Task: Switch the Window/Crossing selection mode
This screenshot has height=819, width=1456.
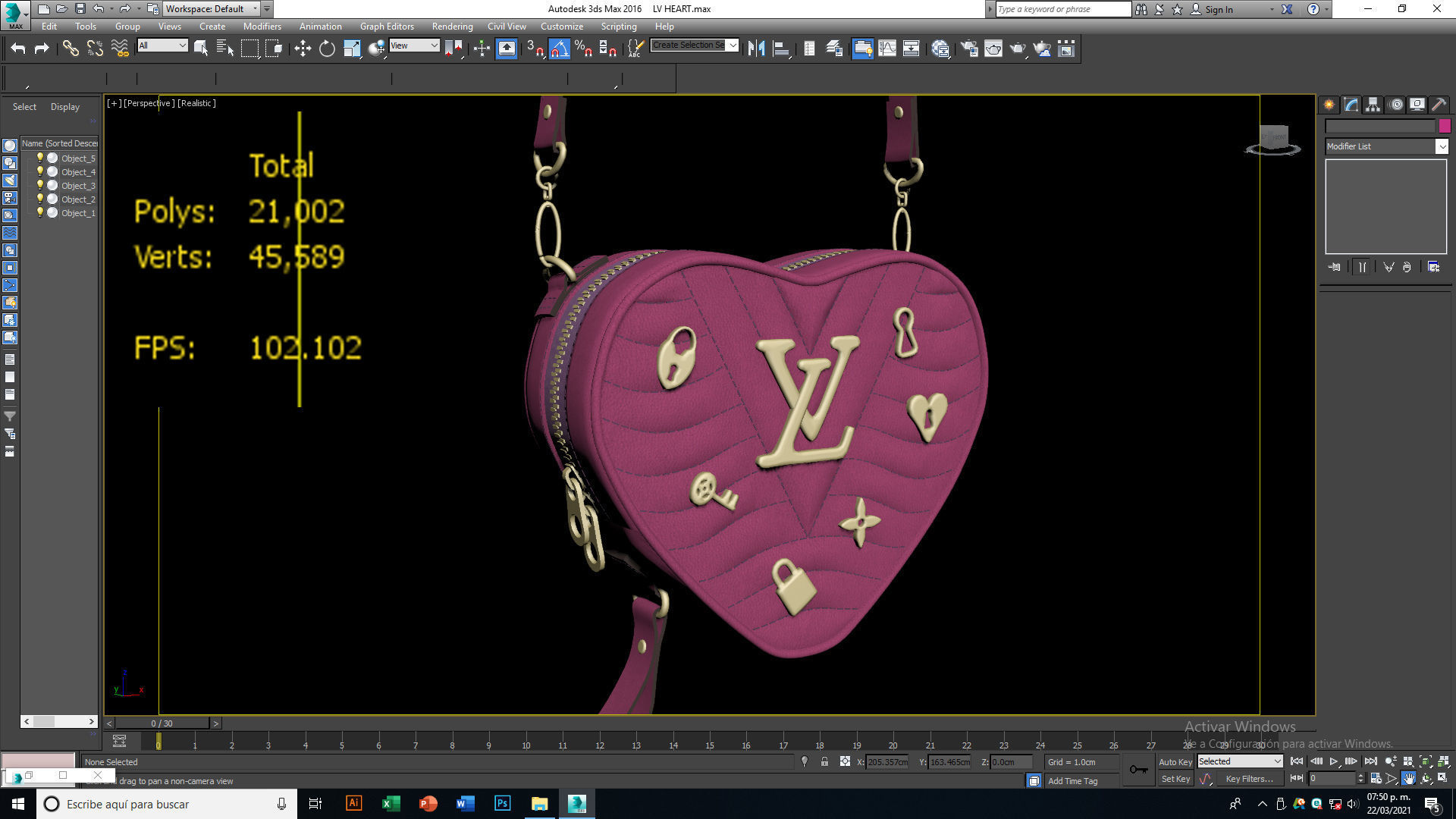Action: [x=274, y=49]
